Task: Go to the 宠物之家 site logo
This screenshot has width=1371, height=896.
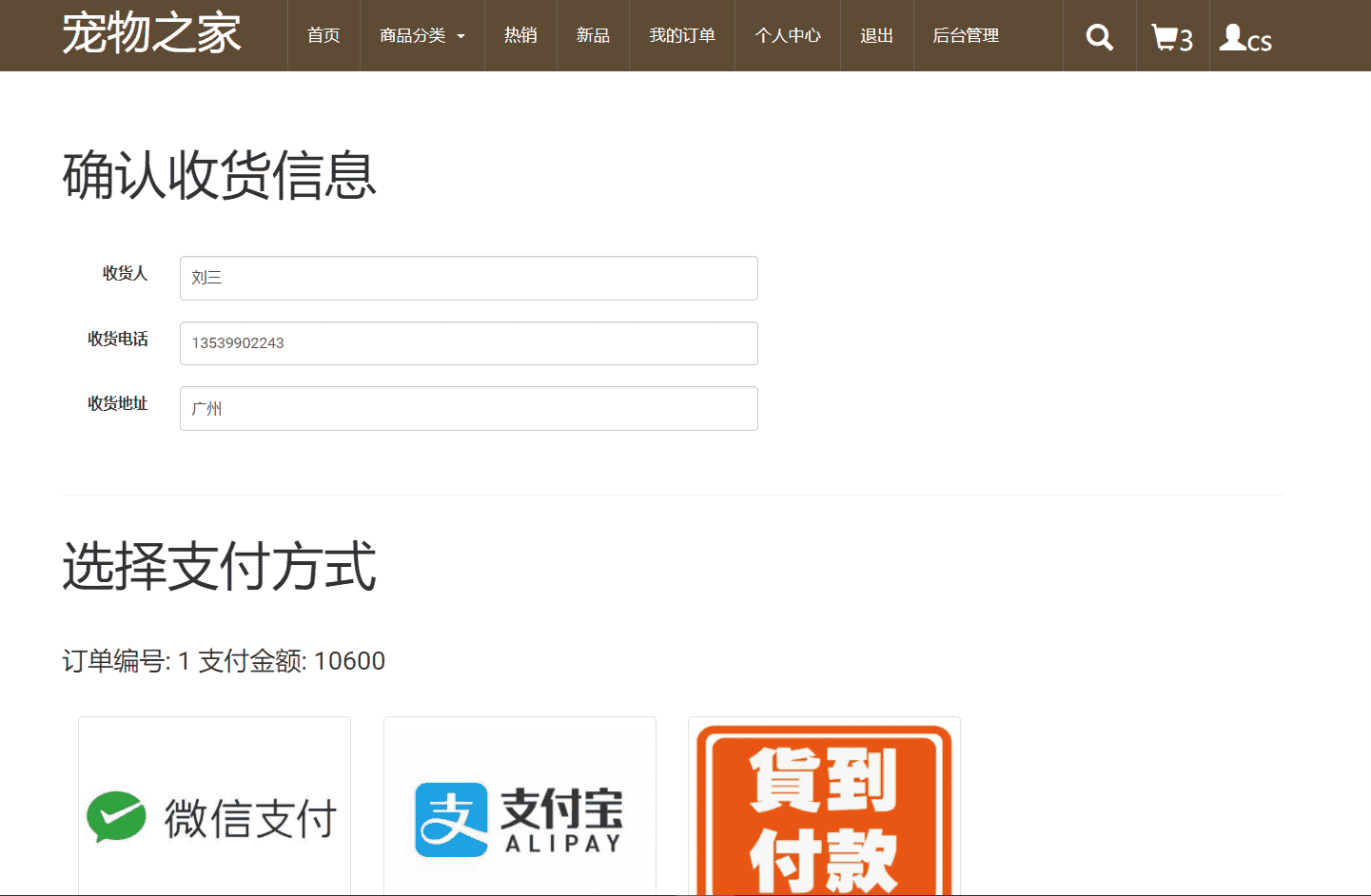Action: coord(151,33)
